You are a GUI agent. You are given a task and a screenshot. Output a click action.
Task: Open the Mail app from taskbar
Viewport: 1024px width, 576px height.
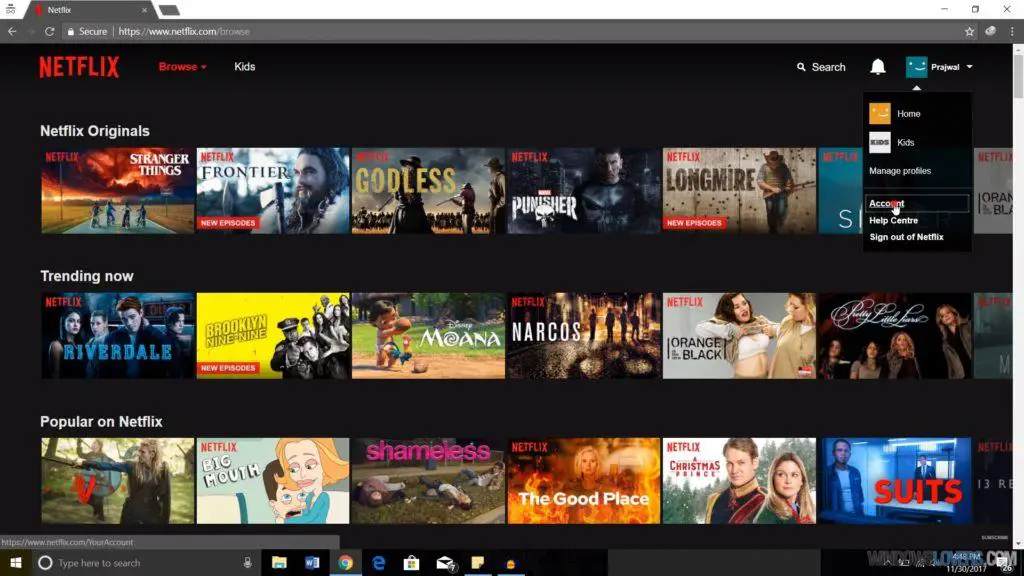[445, 562]
